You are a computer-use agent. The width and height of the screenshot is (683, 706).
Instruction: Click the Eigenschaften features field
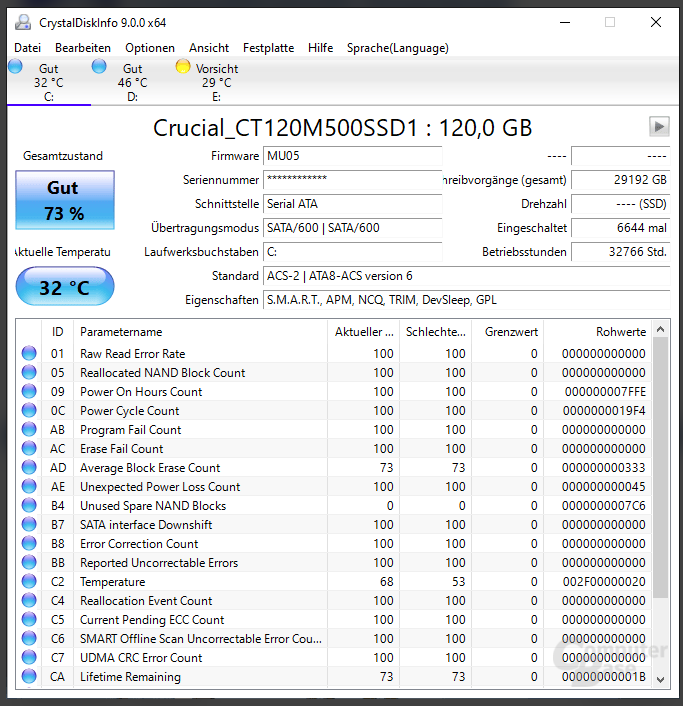pyautogui.click(x=467, y=300)
